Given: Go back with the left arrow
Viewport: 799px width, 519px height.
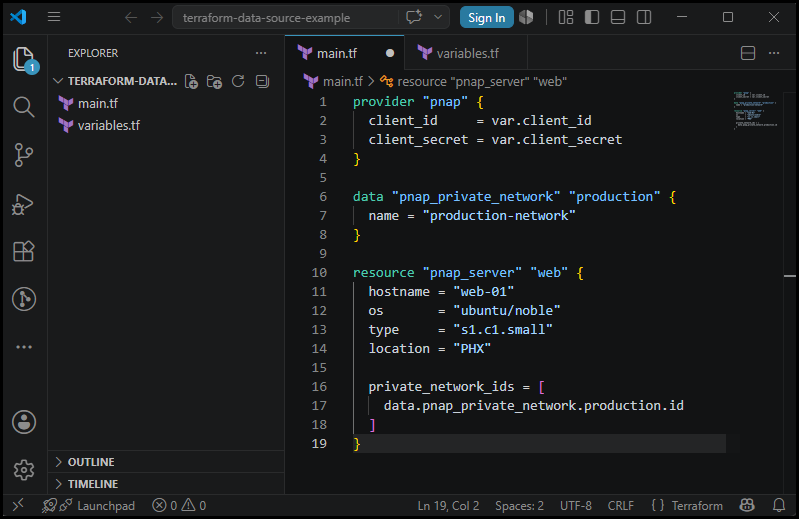Looking at the screenshot, I should pyautogui.click(x=131, y=18).
